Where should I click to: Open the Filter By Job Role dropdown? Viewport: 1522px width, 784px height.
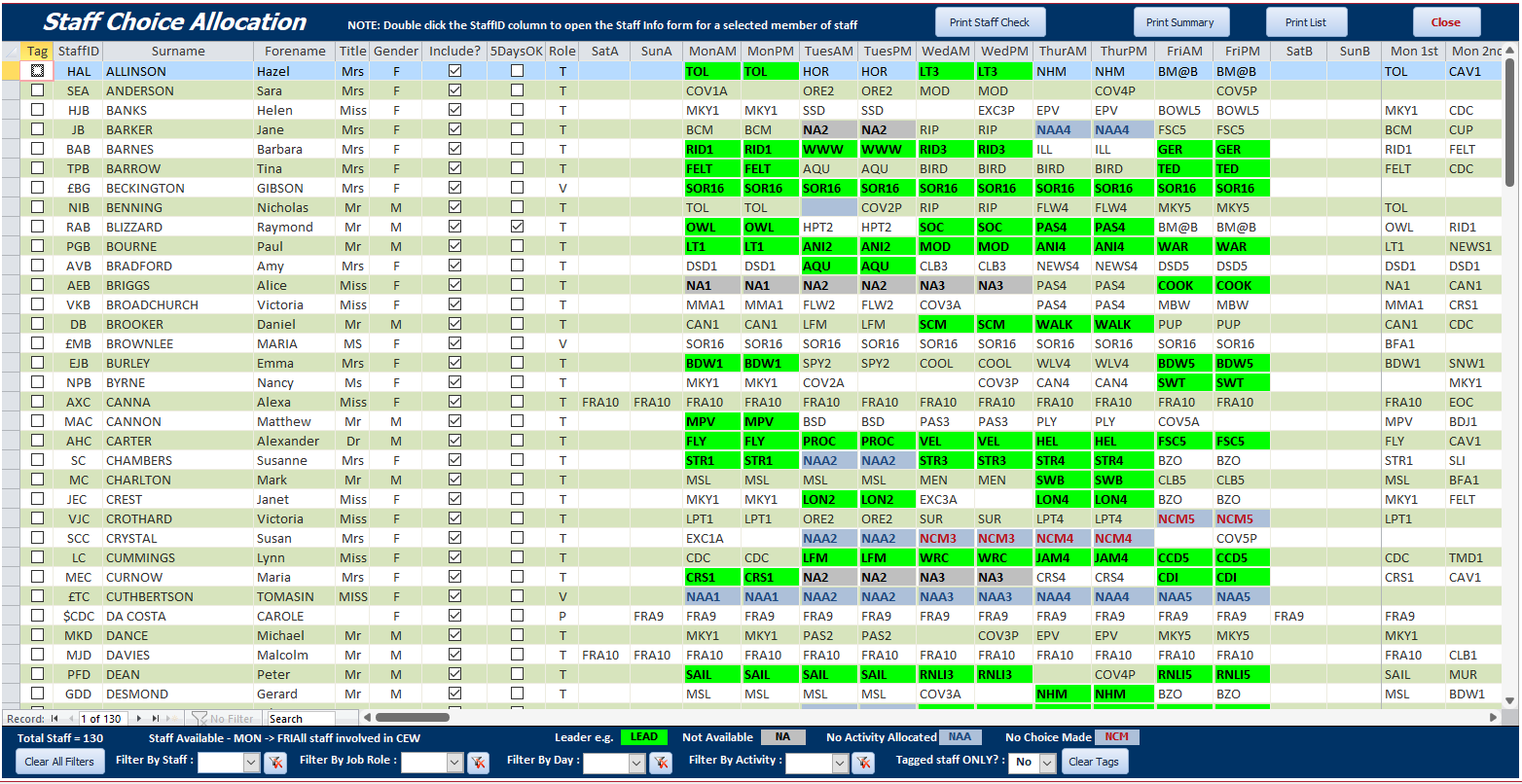click(454, 763)
